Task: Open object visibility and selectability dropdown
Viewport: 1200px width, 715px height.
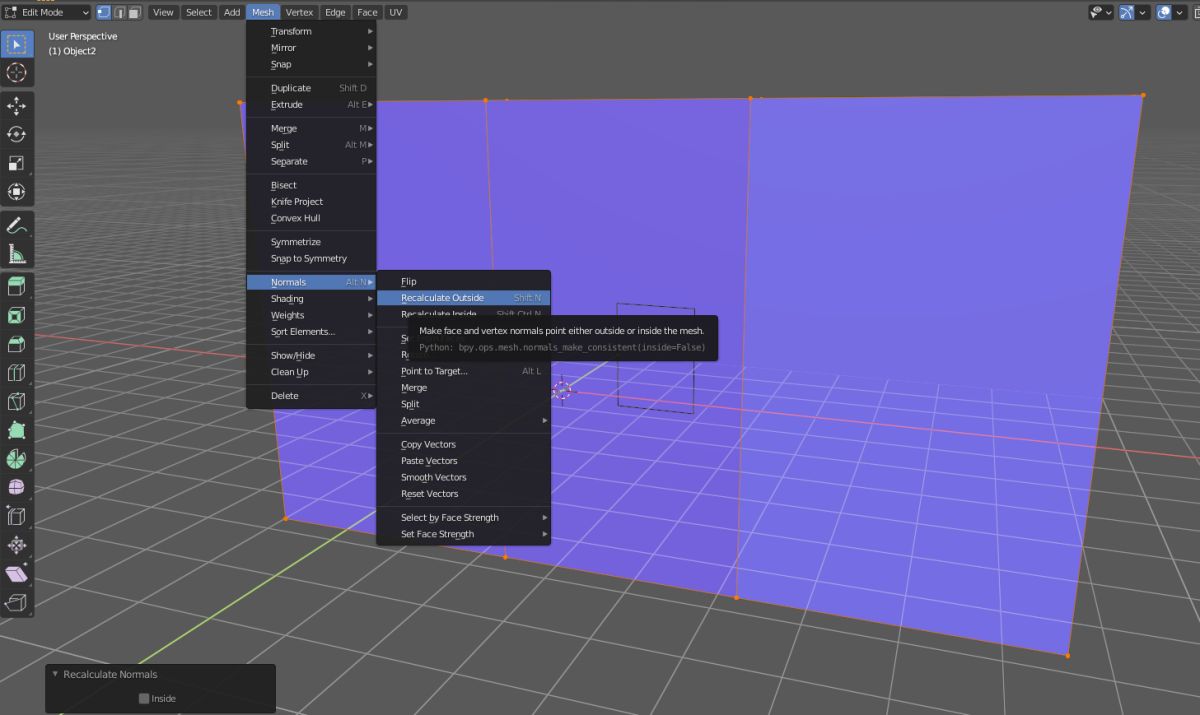Action: point(1101,12)
